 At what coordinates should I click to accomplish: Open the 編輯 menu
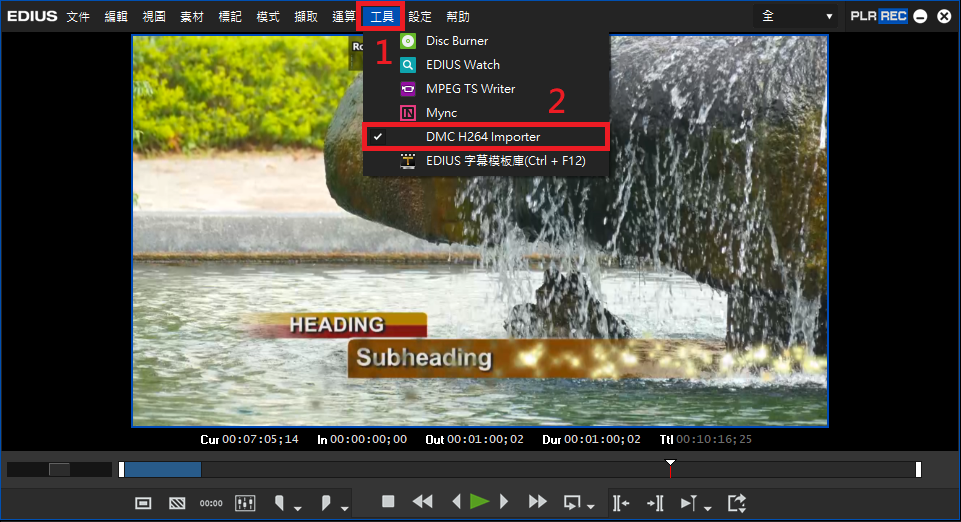click(x=116, y=17)
